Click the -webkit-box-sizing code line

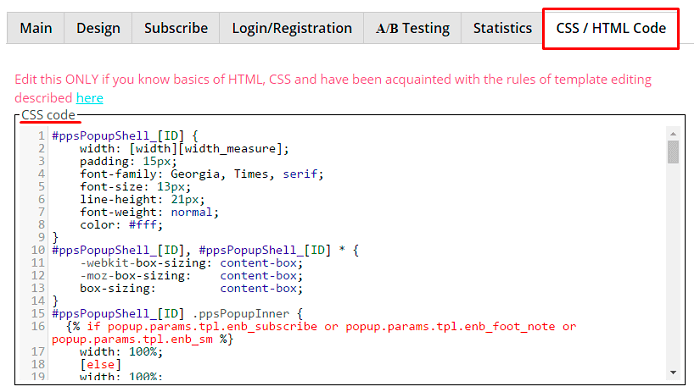191,263
